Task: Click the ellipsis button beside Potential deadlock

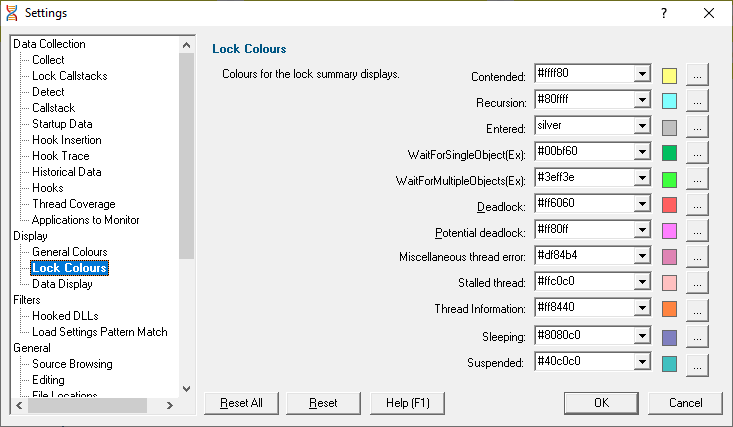Action: [x=697, y=231]
